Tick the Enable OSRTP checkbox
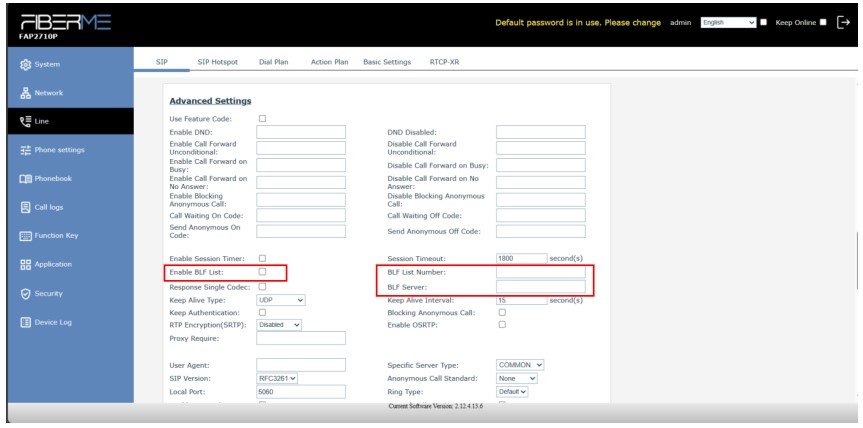Viewport: 863px width, 428px height. [502, 325]
